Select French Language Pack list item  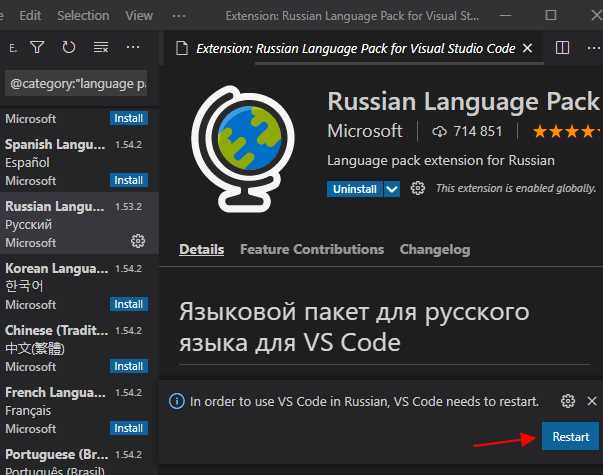tap(79, 410)
